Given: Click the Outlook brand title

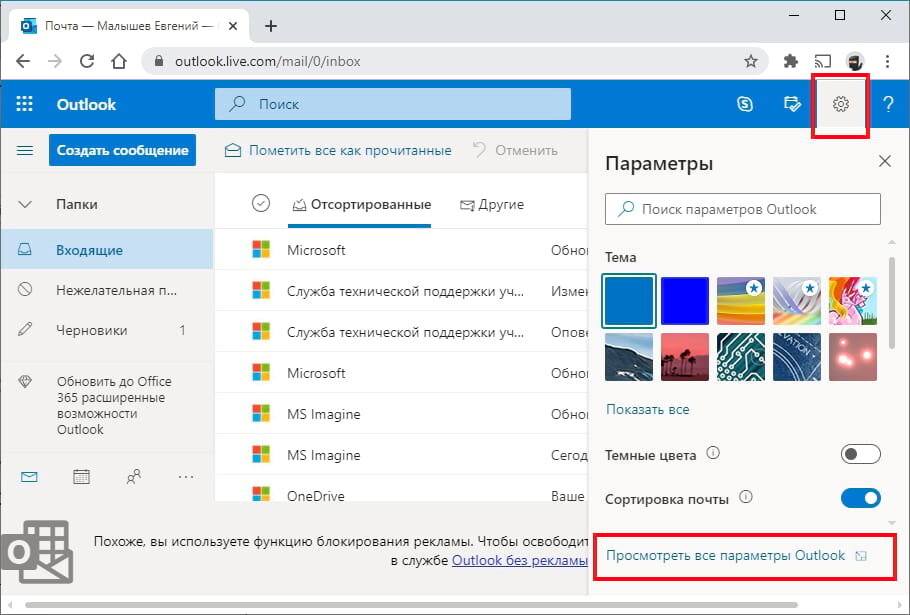Looking at the screenshot, I should coord(86,104).
